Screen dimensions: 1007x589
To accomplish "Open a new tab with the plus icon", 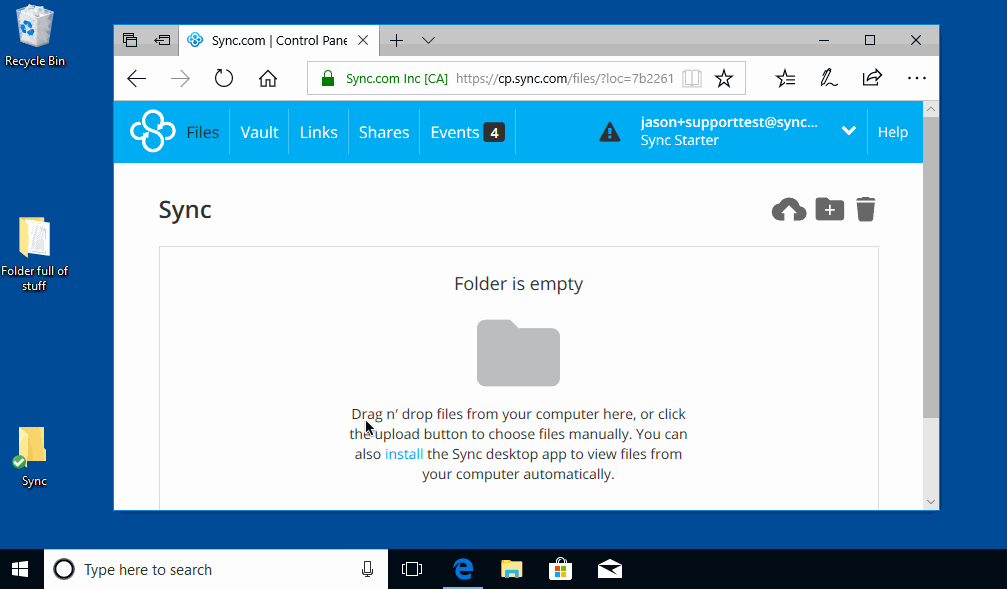I will 396,40.
